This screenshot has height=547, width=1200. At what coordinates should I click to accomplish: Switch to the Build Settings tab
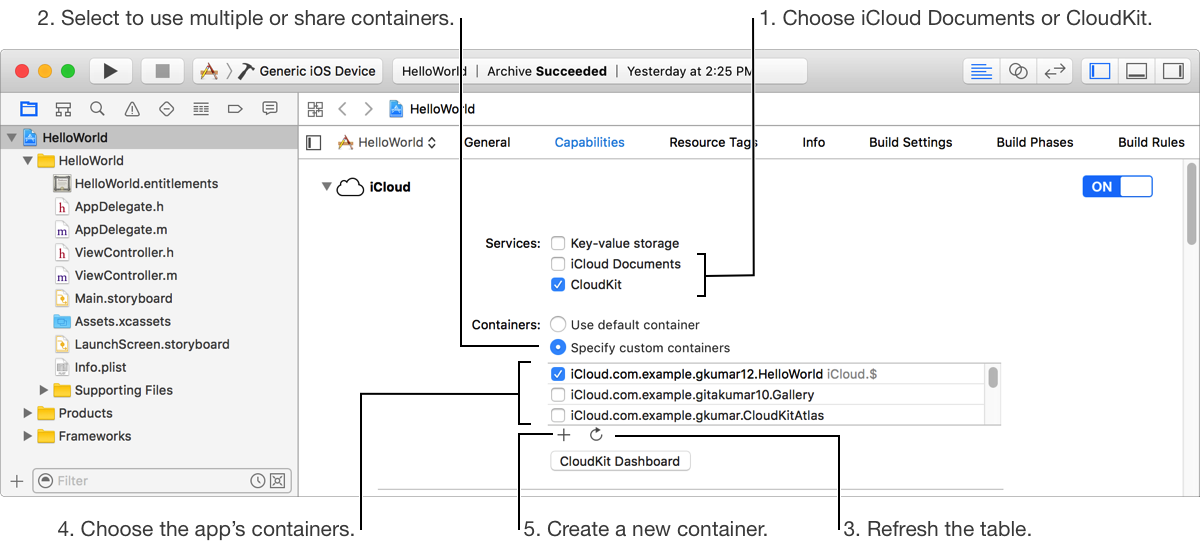click(910, 143)
